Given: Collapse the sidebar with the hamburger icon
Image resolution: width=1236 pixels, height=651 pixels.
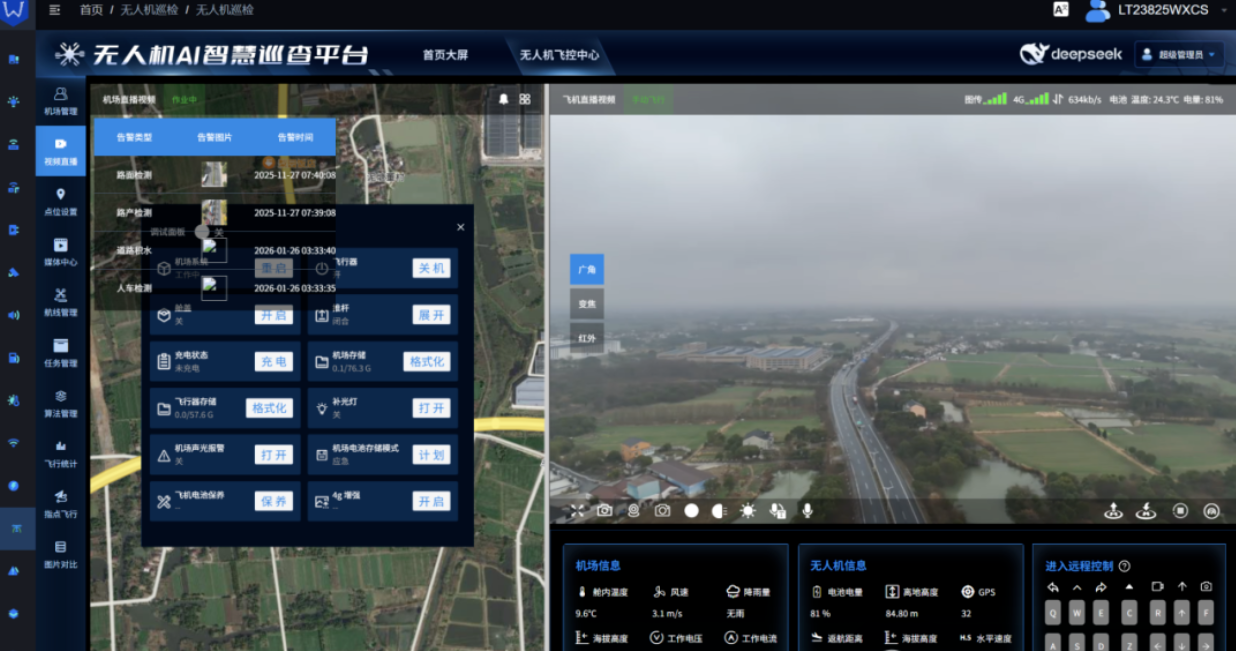Looking at the screenshot, I should (x=54, y=10).
